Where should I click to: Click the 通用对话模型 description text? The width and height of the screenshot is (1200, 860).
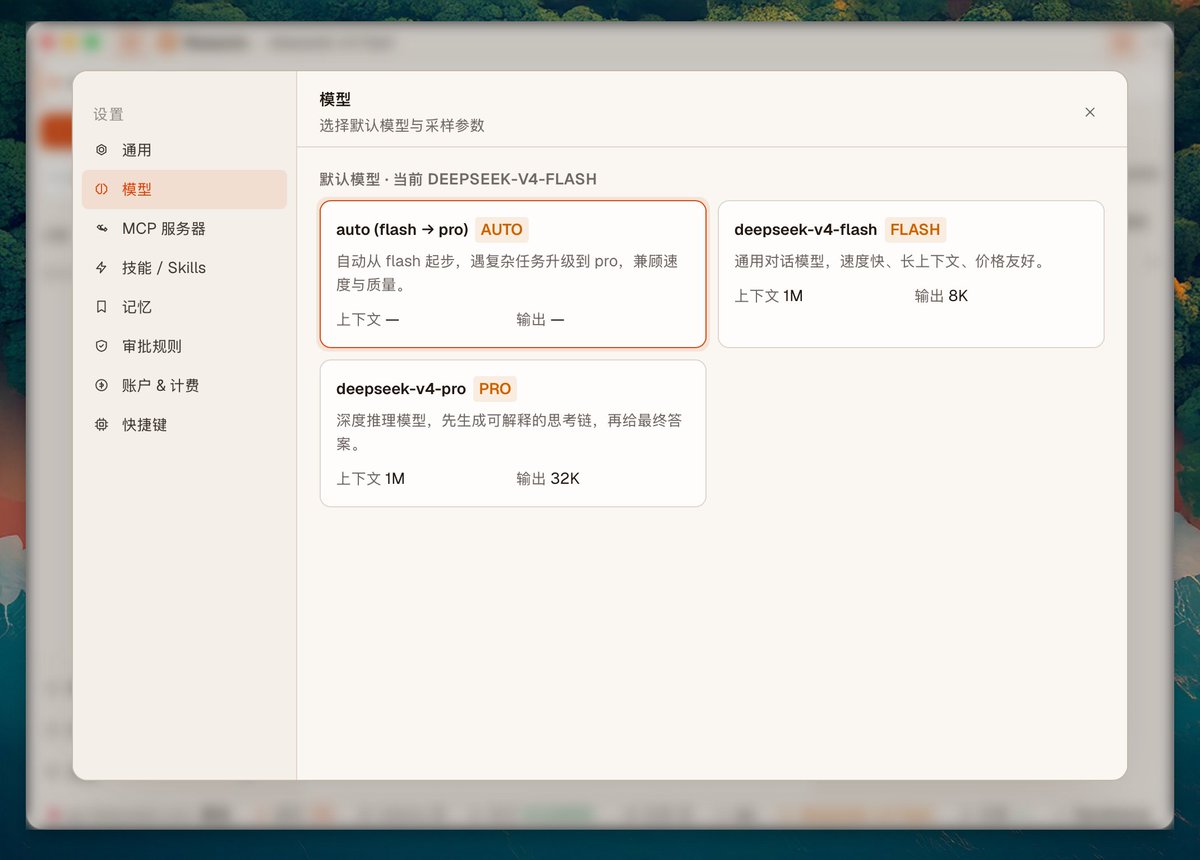(x=890, y=261)
